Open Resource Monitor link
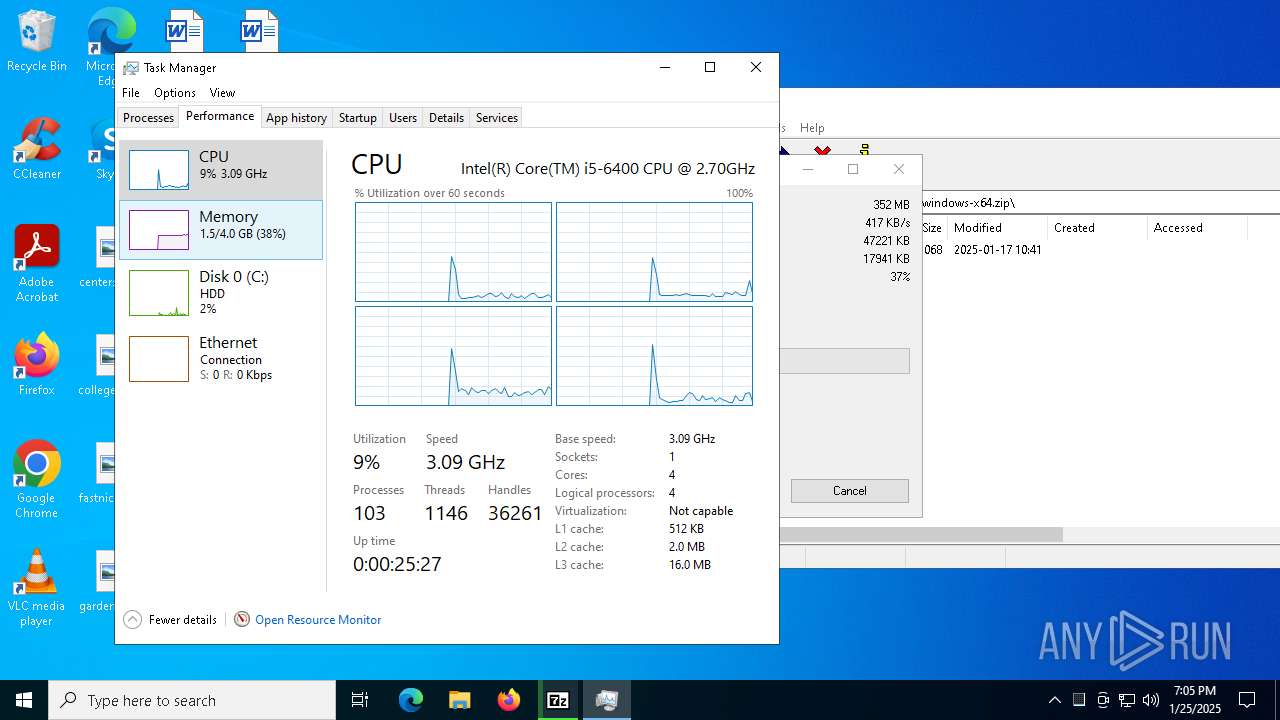The image size is (1280, 720). tap(318, 620)
